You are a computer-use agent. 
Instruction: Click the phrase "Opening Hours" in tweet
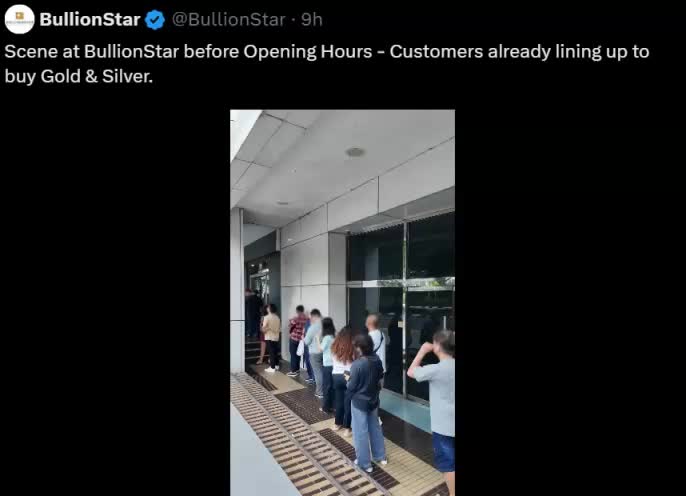click(x=308, y=52)
